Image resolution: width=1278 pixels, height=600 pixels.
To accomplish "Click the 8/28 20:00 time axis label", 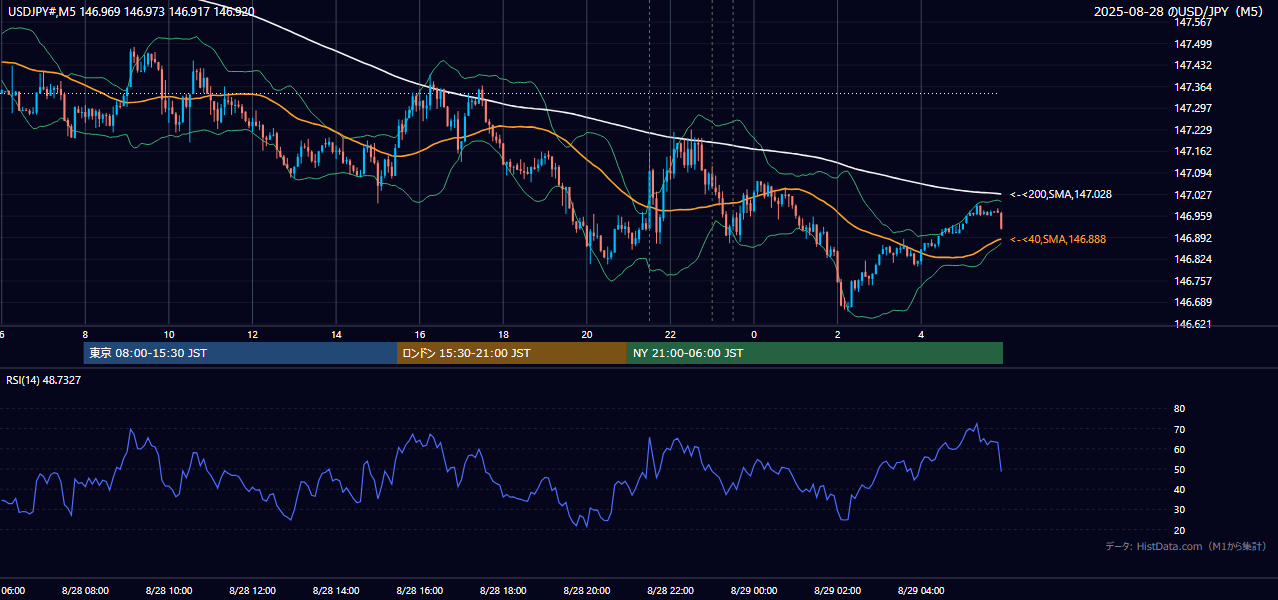I will coord(586,590).
